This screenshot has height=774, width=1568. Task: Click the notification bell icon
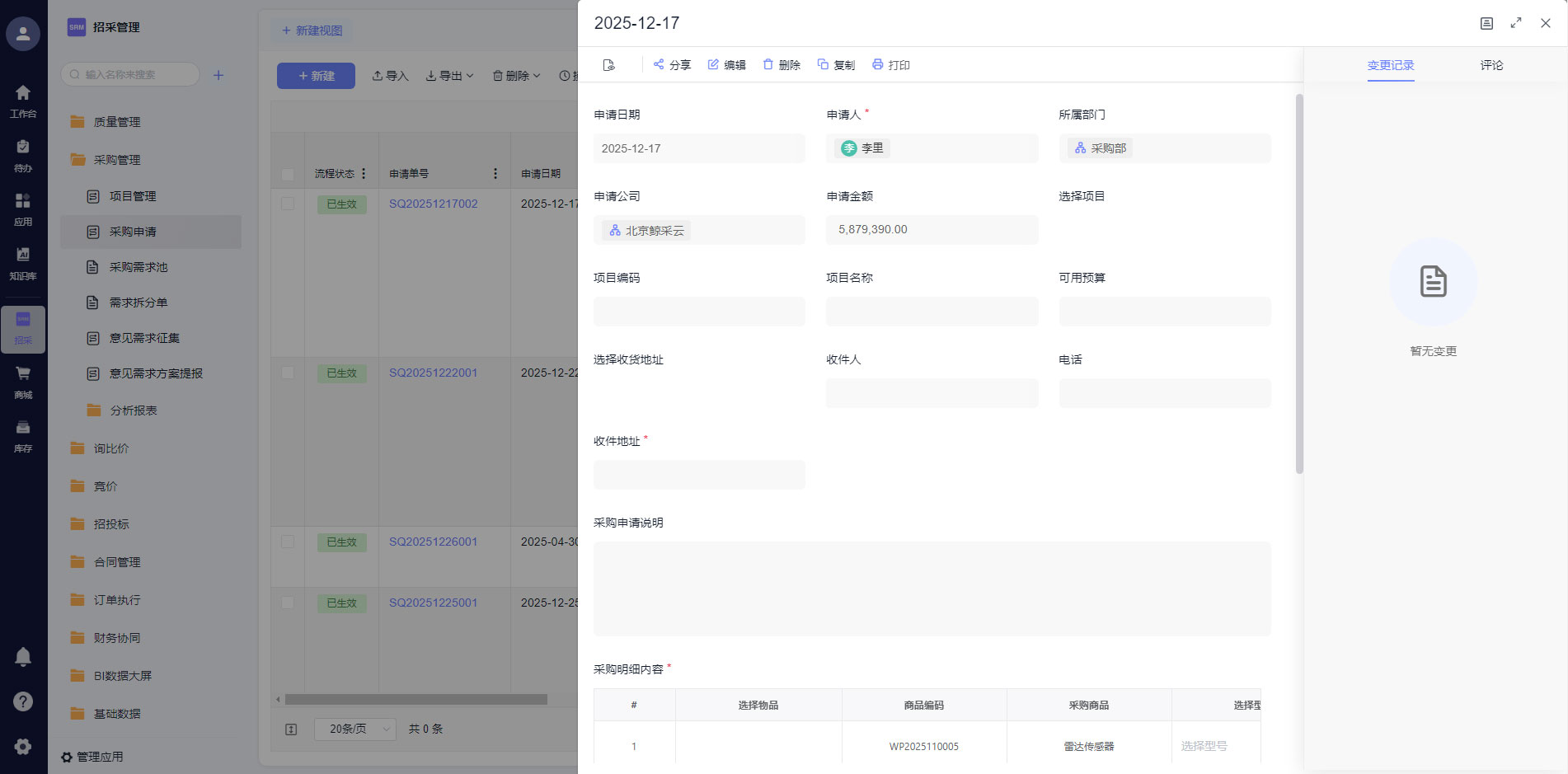click(x=23, y=656)
